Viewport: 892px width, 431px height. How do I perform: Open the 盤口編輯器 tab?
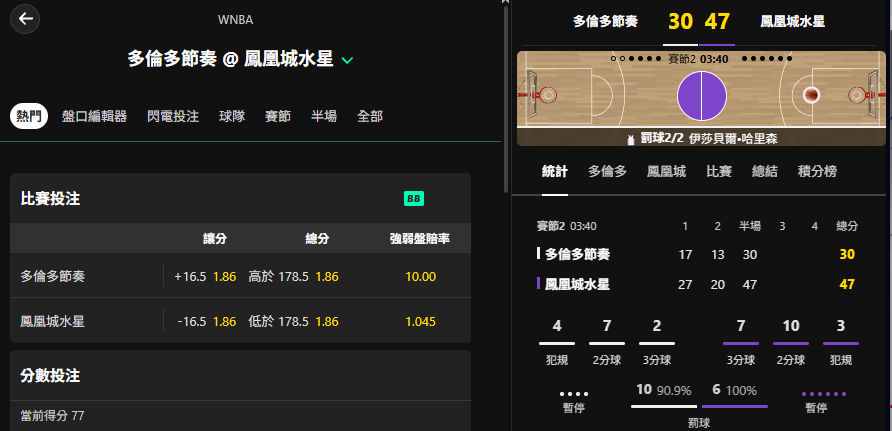[x=94, y=117]
